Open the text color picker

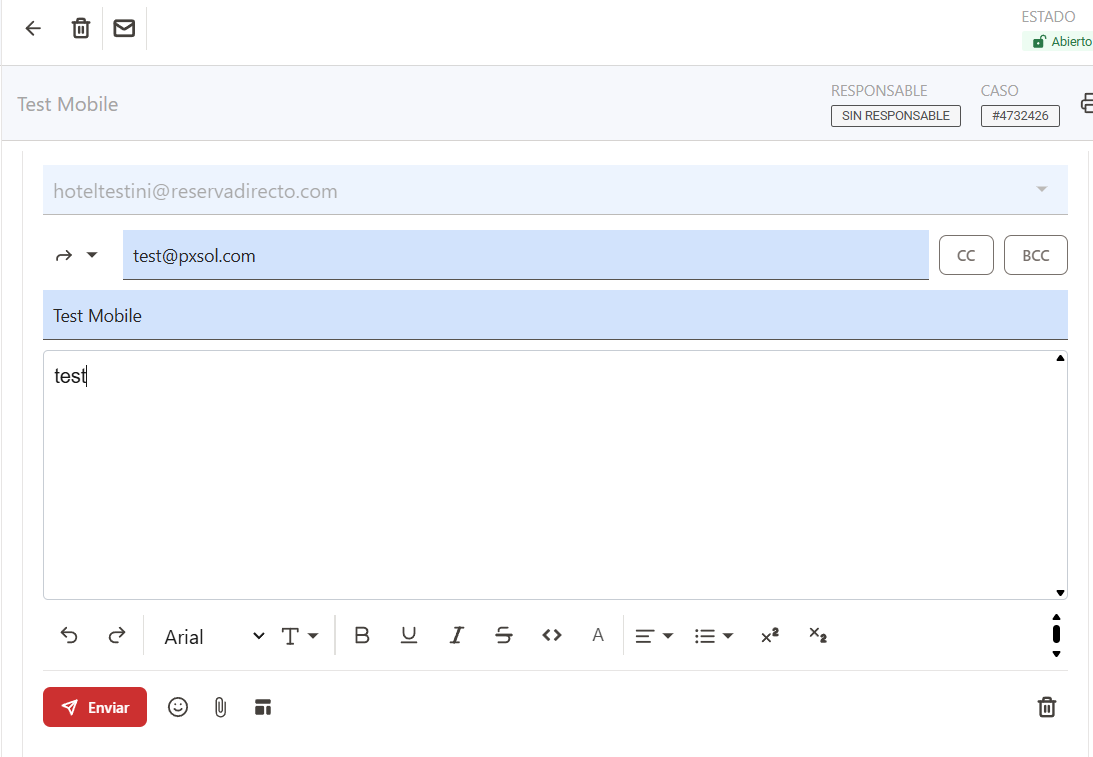(598, 635)
